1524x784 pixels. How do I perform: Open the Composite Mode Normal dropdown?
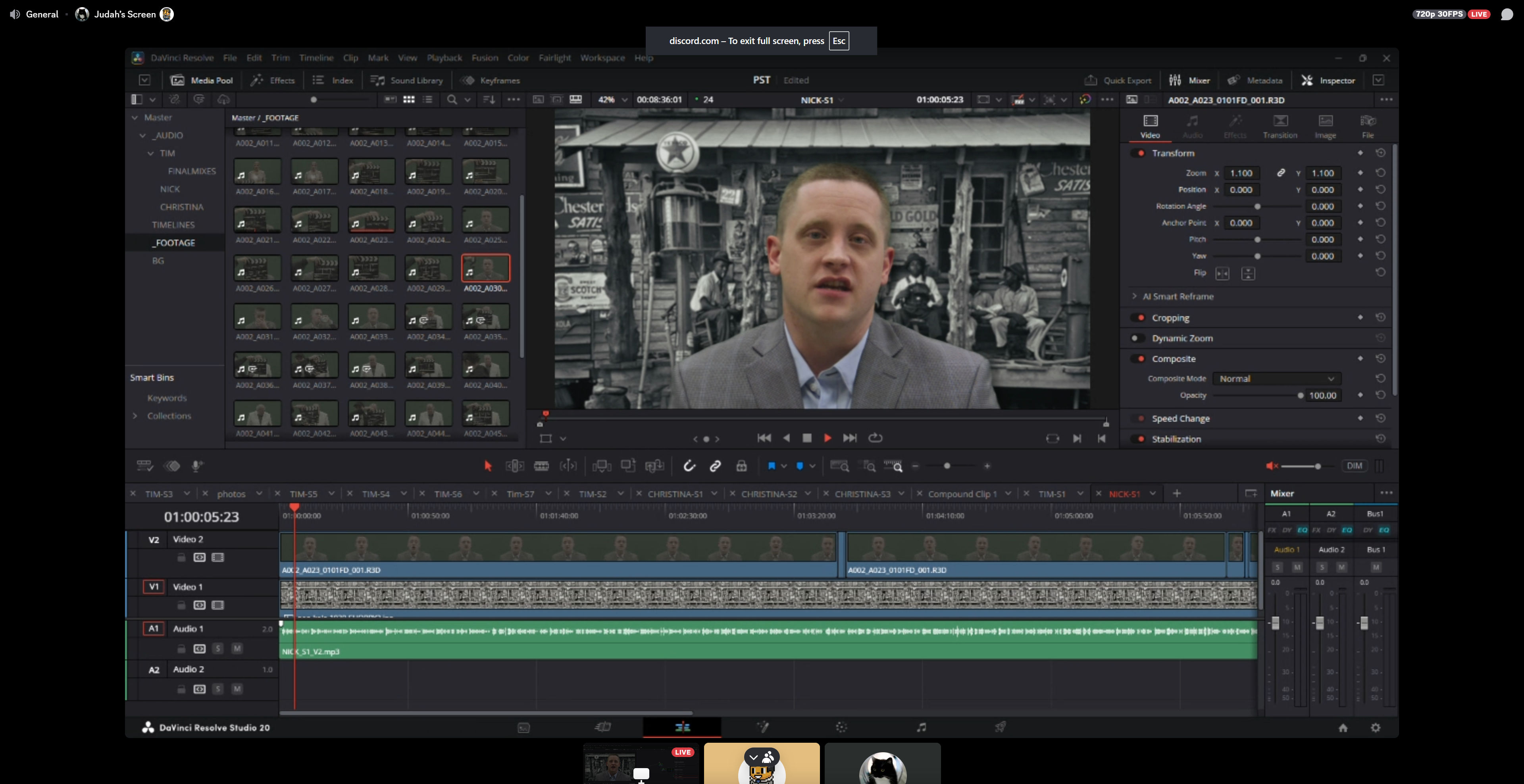tap(1276, 379)
